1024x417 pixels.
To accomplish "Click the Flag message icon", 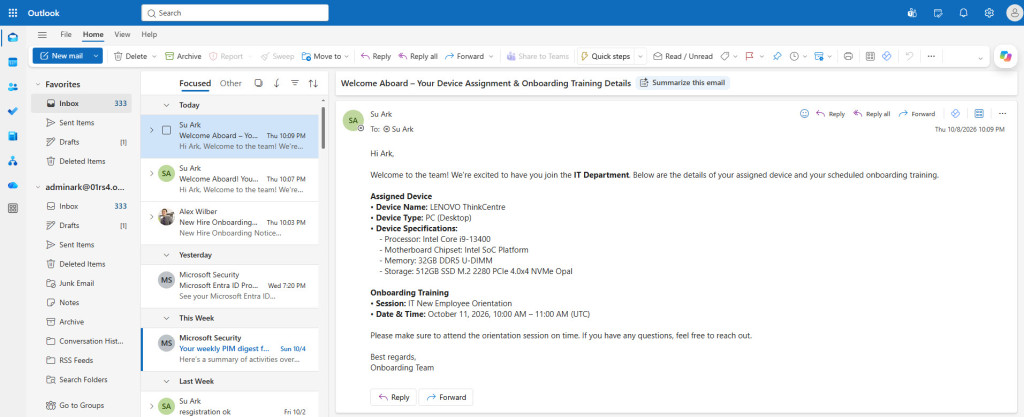I will (749, 56).
